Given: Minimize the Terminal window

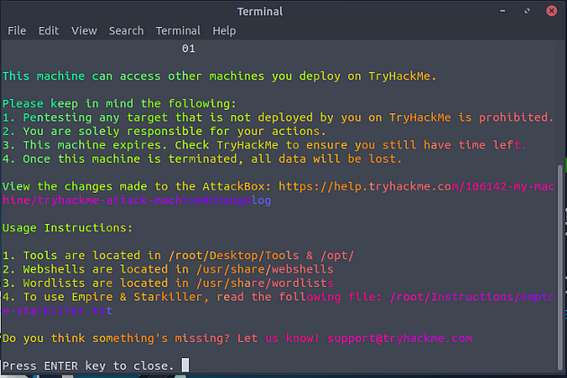Looking at the screenshot, I should click(502, 11).
